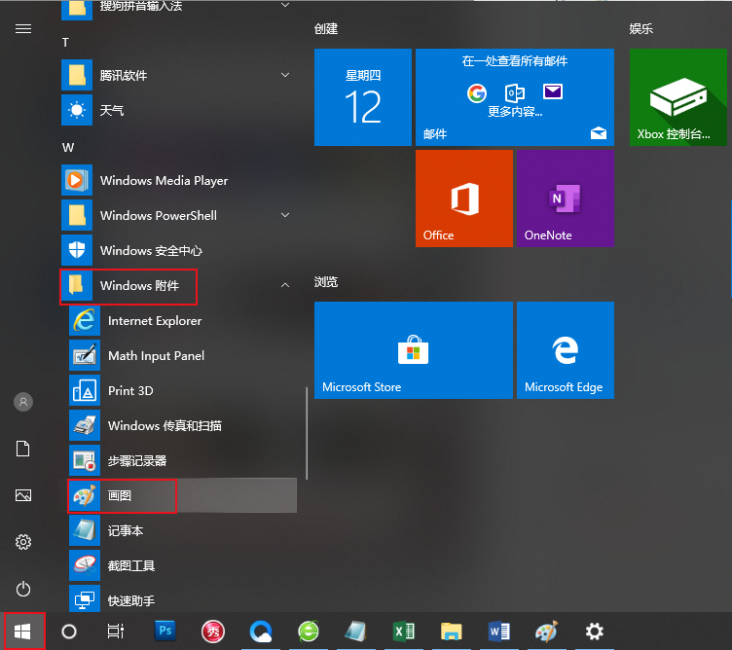The height and width of the screenshot is (650, 732).
Task: Expand the Start hamburger menu
Action: pos(23,29)
